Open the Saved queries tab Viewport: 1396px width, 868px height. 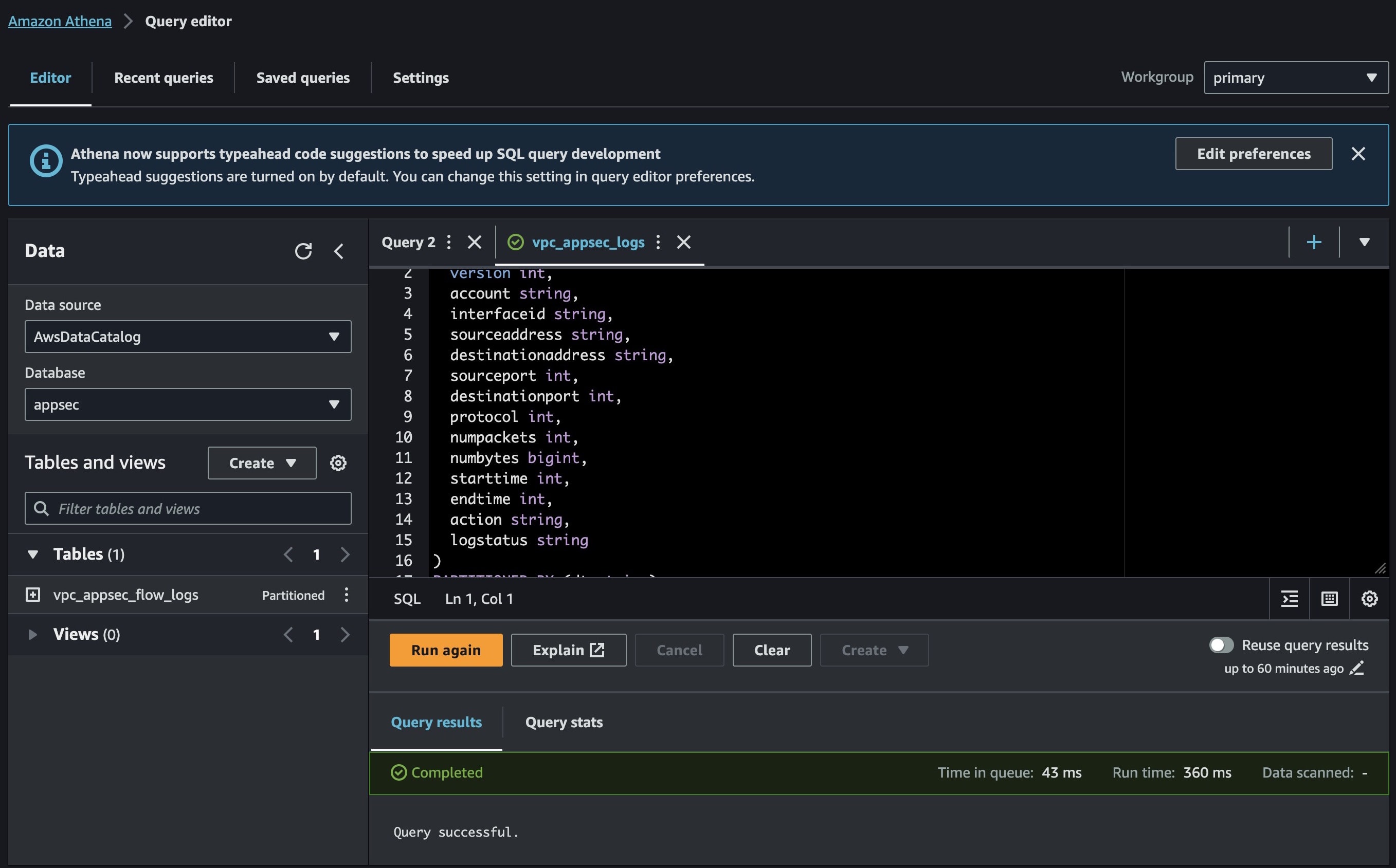[303, 78]
